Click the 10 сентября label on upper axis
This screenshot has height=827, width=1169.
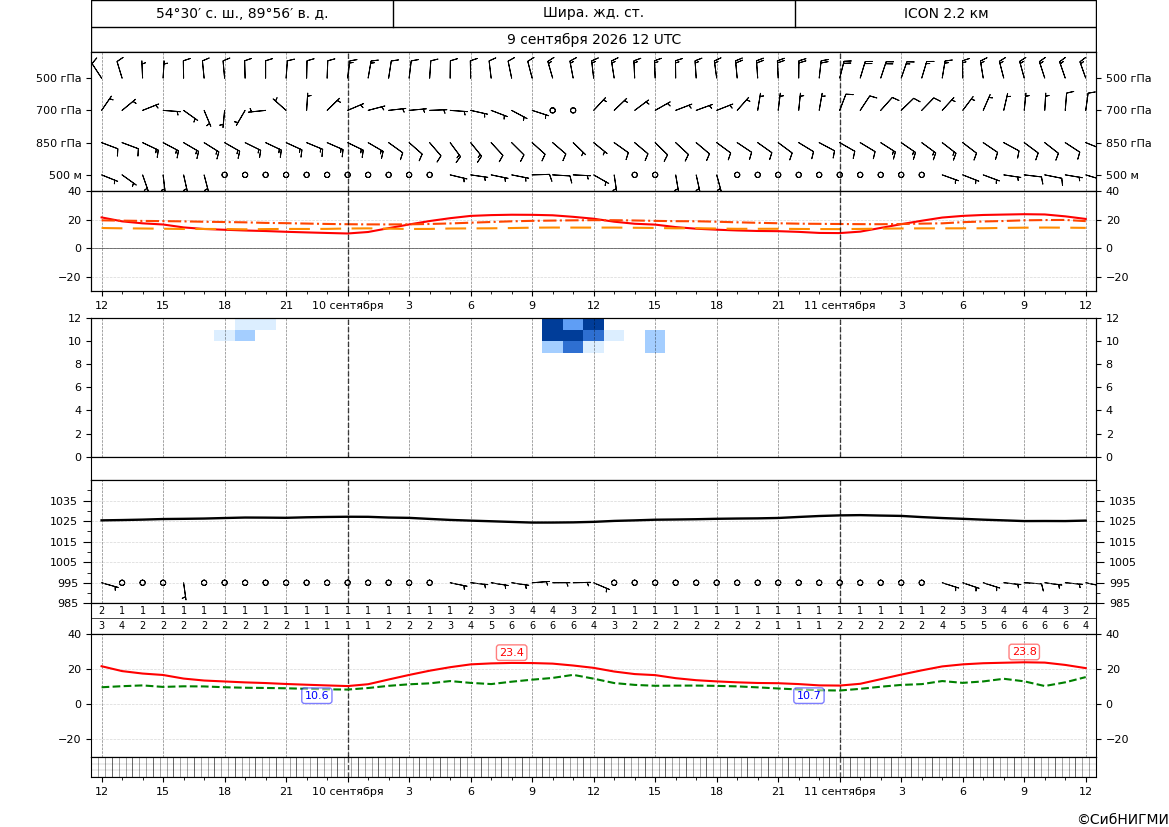coord(347,306)
